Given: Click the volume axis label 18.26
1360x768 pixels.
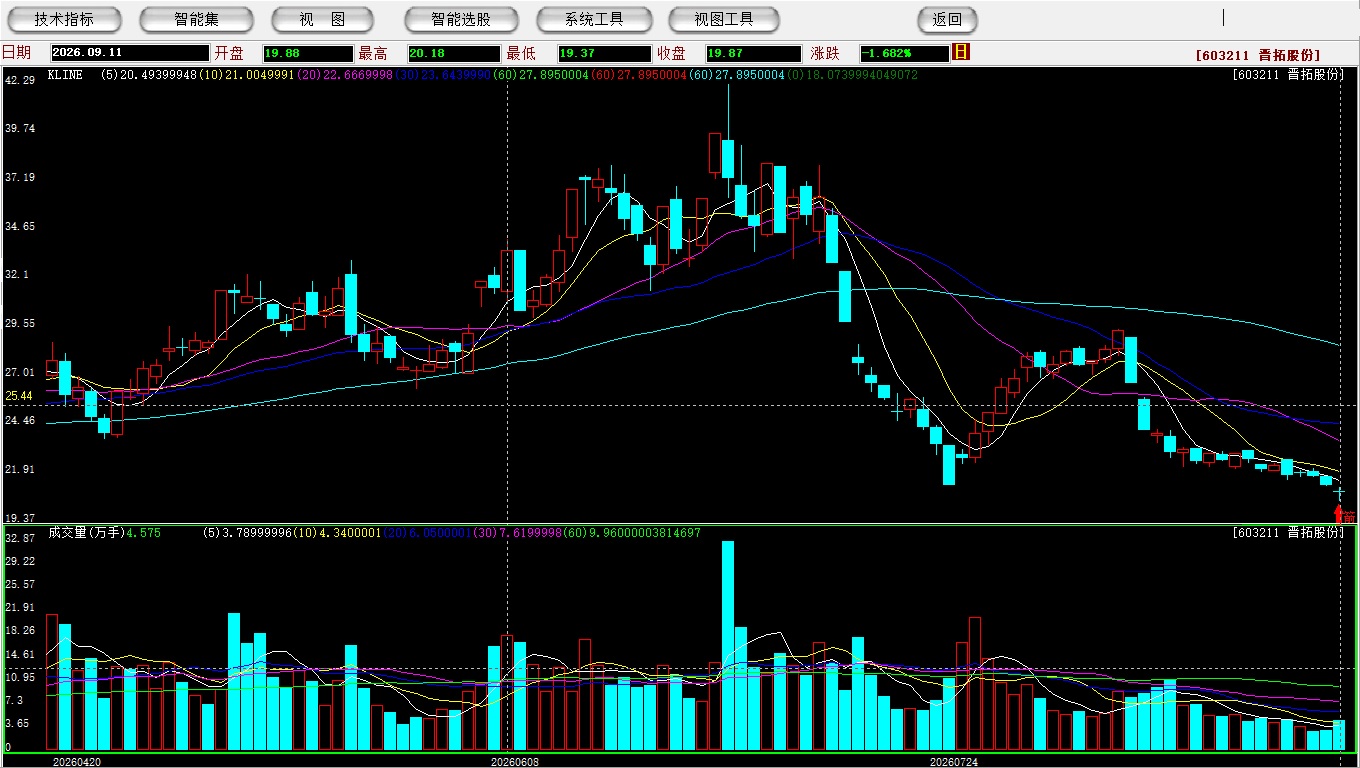Looking at the screenshot, I should tap(20, 630).
